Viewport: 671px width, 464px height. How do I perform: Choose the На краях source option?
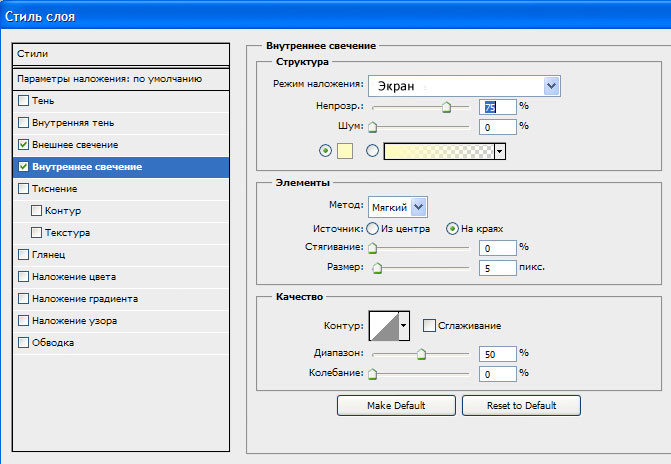click(452, 229)
